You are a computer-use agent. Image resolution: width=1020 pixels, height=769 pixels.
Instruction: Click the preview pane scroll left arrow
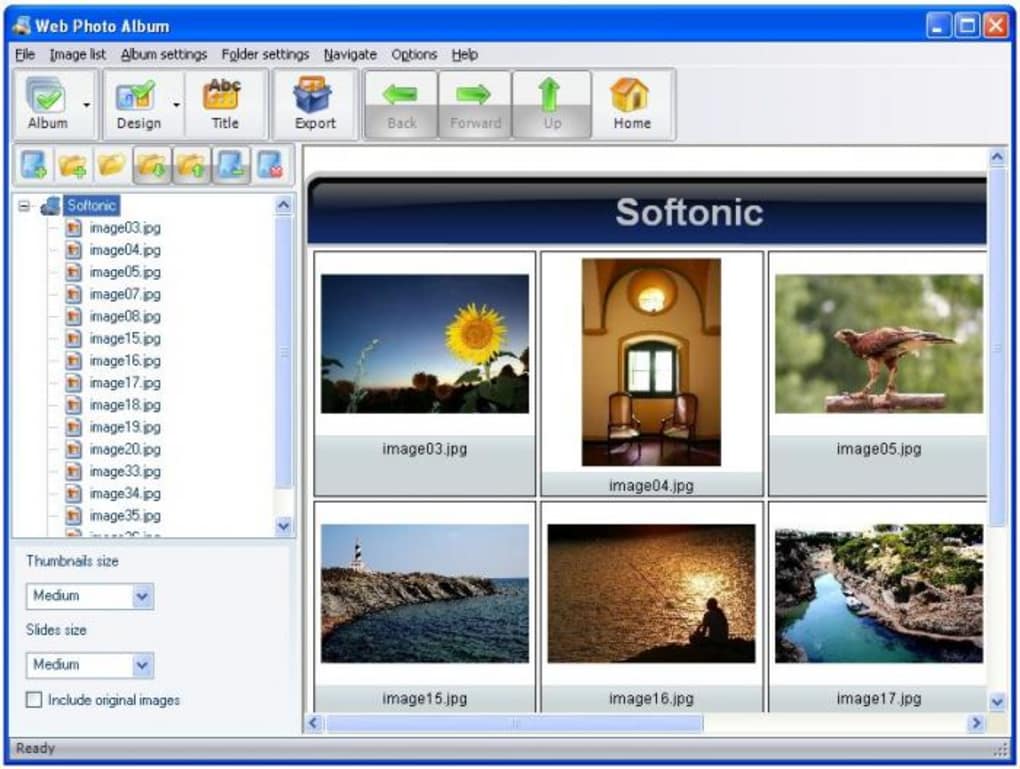pyautogui.click(x=314, y=723)
